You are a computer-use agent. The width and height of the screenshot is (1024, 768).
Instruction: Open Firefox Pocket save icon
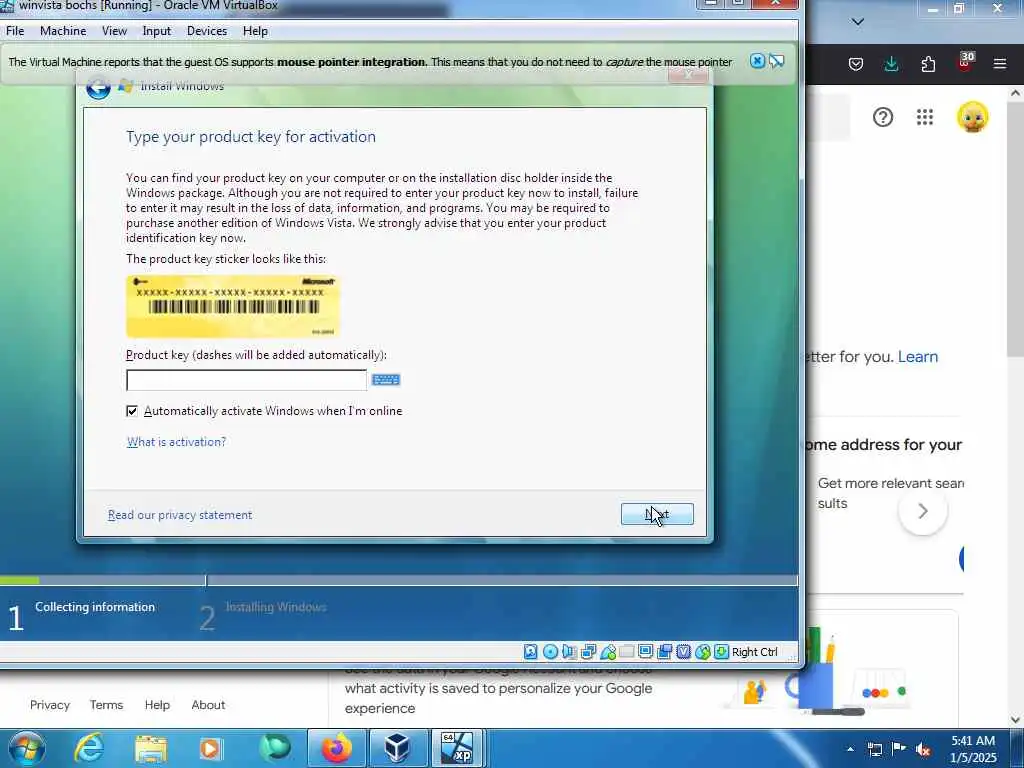coord(856,64)
